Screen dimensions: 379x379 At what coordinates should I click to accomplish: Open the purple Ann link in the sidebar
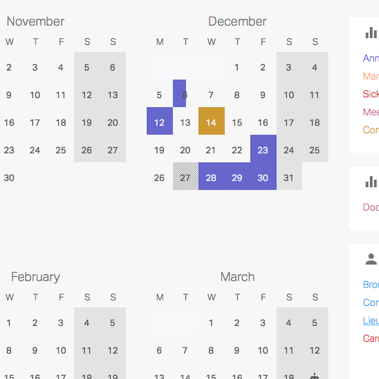(x=371, y=58)
